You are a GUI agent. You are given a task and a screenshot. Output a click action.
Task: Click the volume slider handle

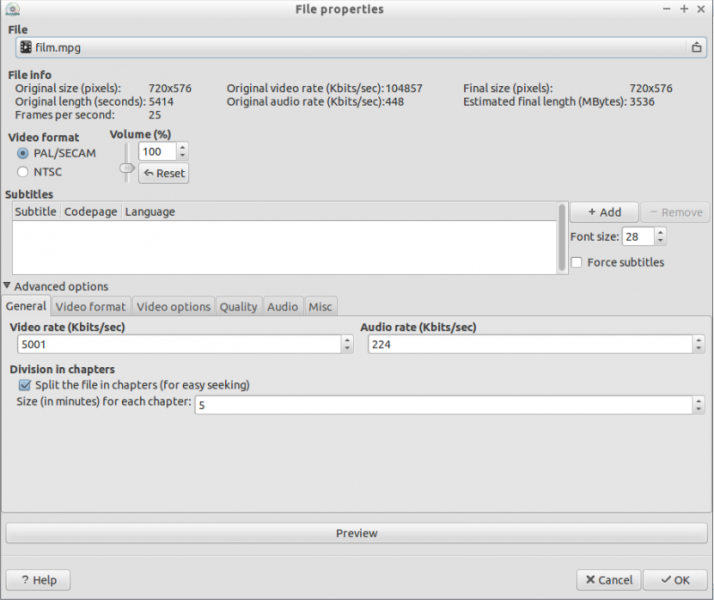[126, 169]
